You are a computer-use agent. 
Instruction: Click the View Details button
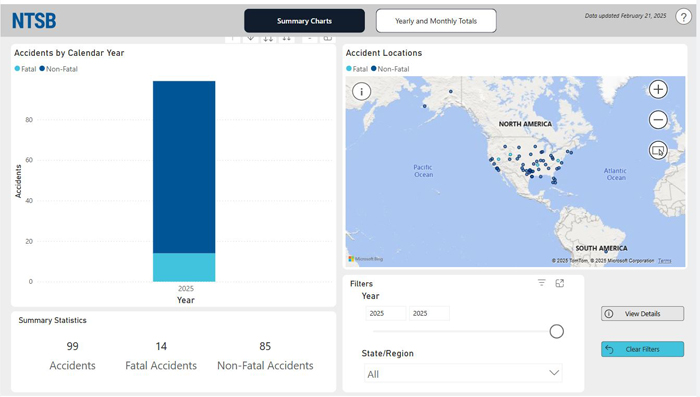tap(642, 313)
